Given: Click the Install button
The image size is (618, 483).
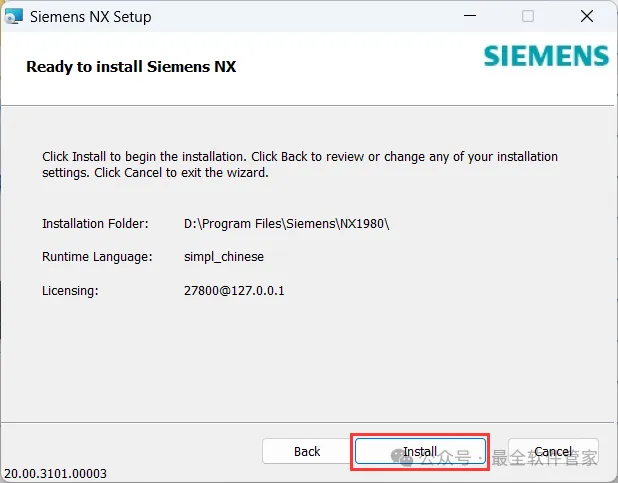Looking at the screenshot, I should coord(420,451).
